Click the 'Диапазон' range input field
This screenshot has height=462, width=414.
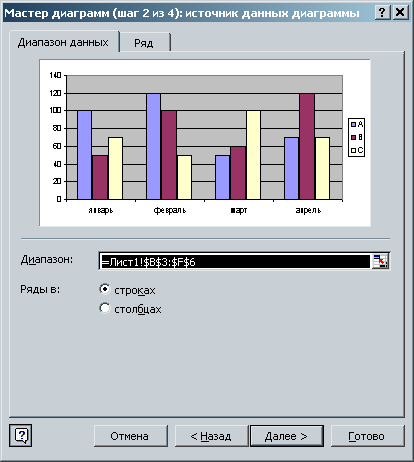click(235, 261)
